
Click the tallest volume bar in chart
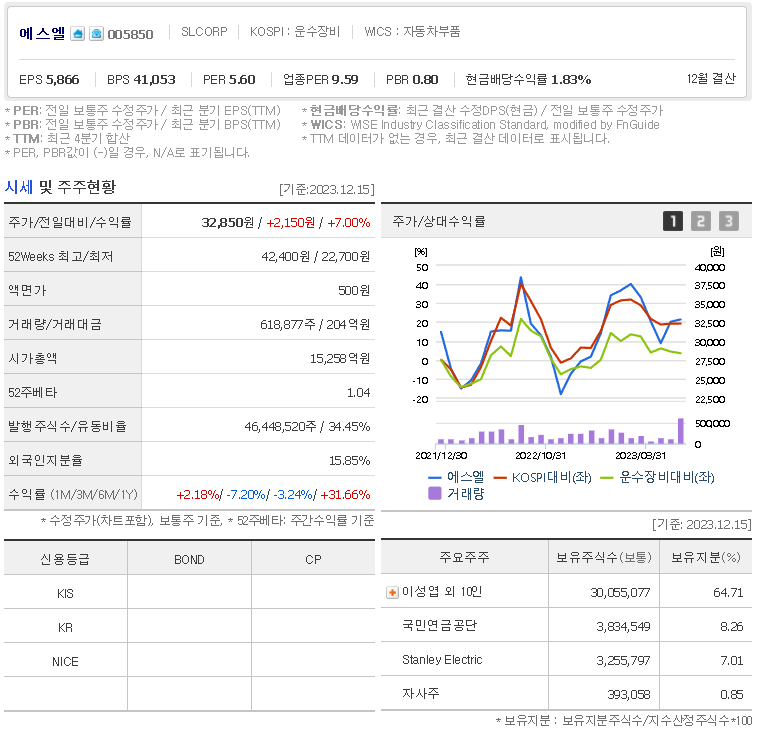(681, 431)
